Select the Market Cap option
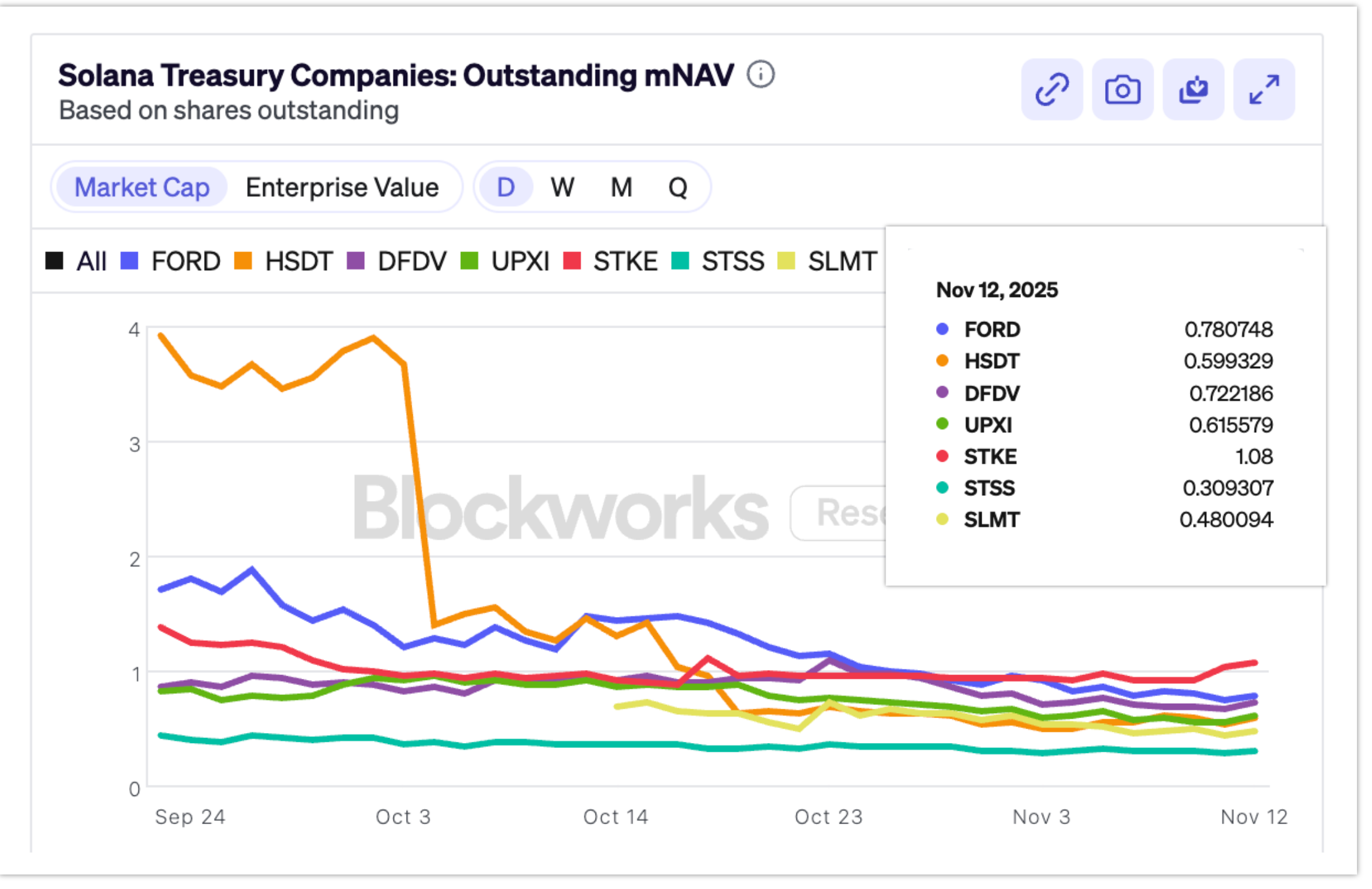 tap(140, 187)
